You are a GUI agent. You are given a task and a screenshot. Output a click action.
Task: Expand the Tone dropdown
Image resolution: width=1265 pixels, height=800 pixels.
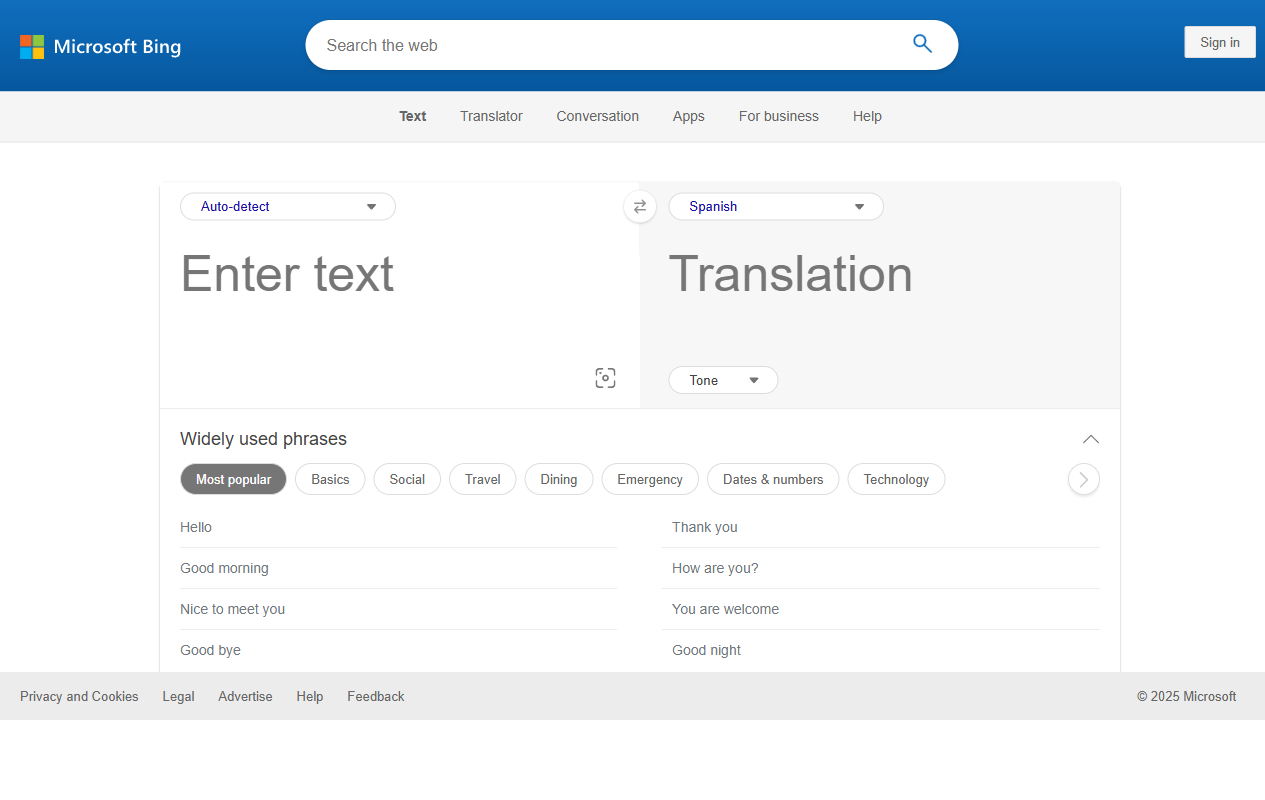tap(723, 380)
